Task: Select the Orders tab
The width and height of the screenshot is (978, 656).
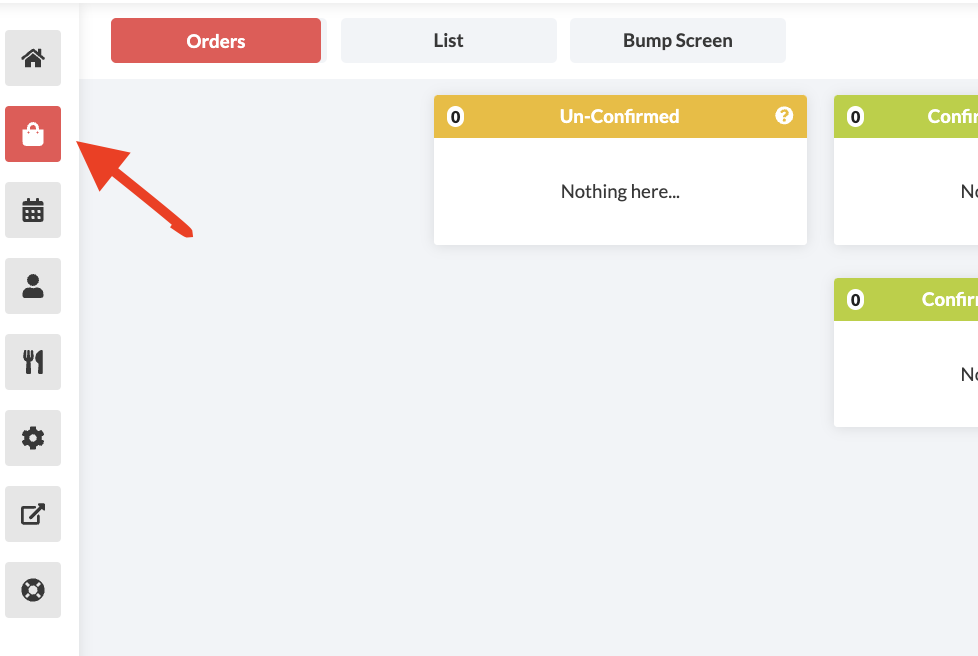Action: (216, 41)
